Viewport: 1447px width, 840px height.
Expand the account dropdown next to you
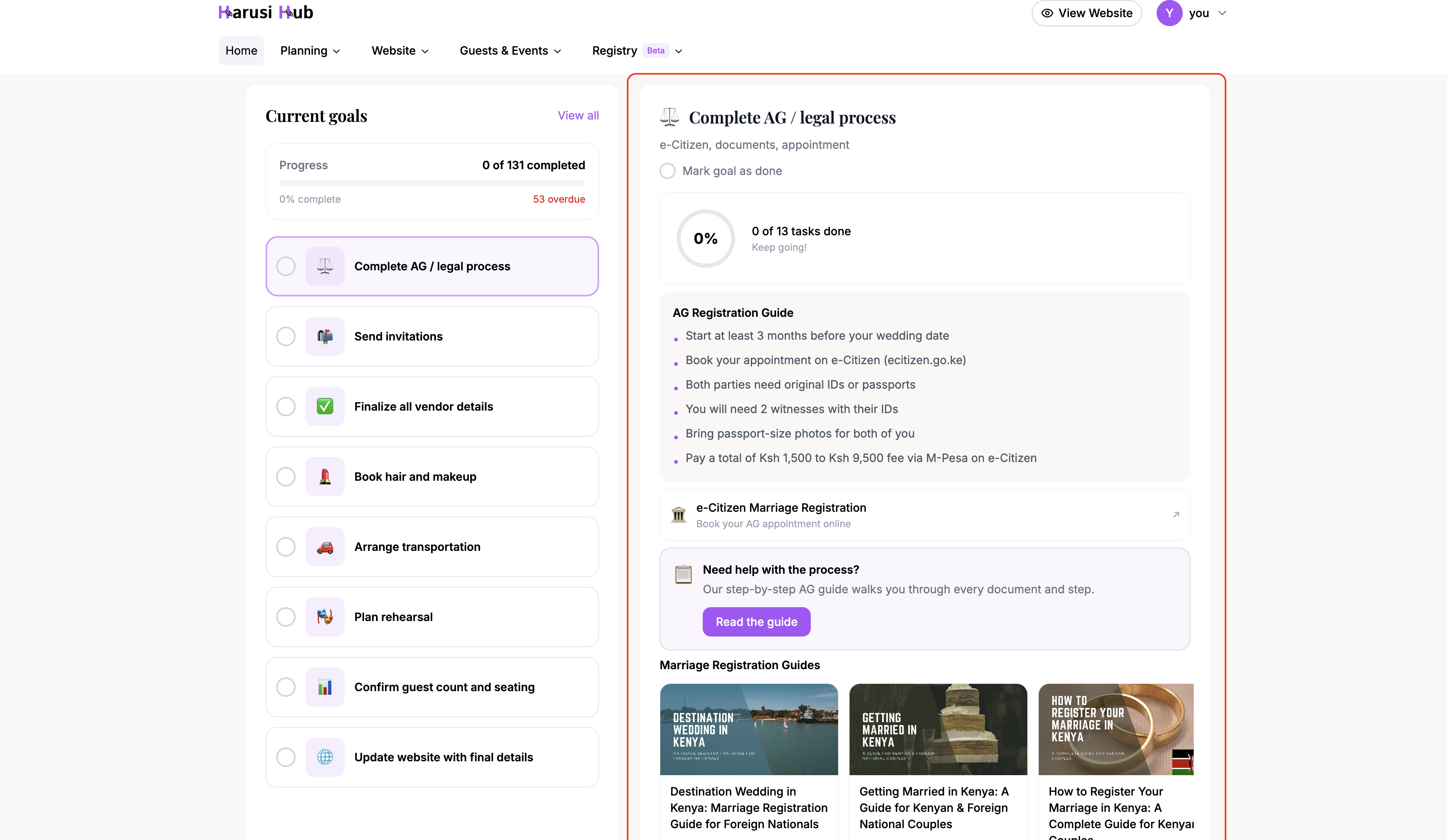click(x=1222, y=13)
